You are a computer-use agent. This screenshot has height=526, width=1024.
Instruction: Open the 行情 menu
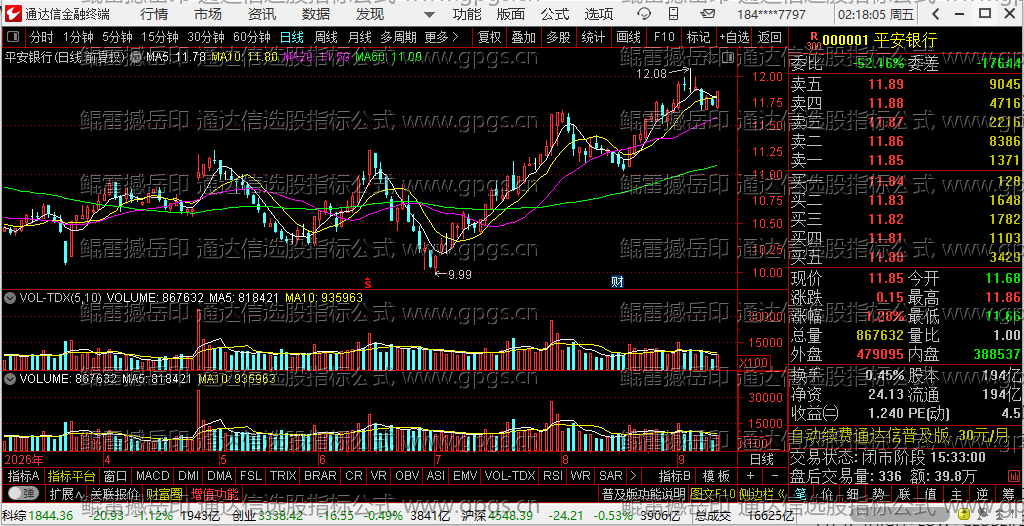[x=153, y=14]
